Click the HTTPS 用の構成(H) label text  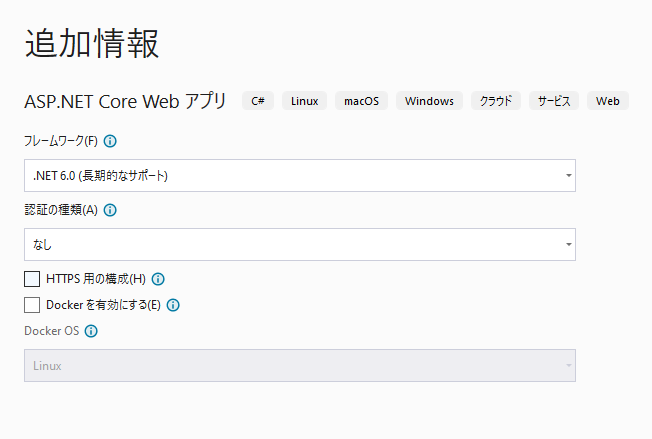(95, 279)
